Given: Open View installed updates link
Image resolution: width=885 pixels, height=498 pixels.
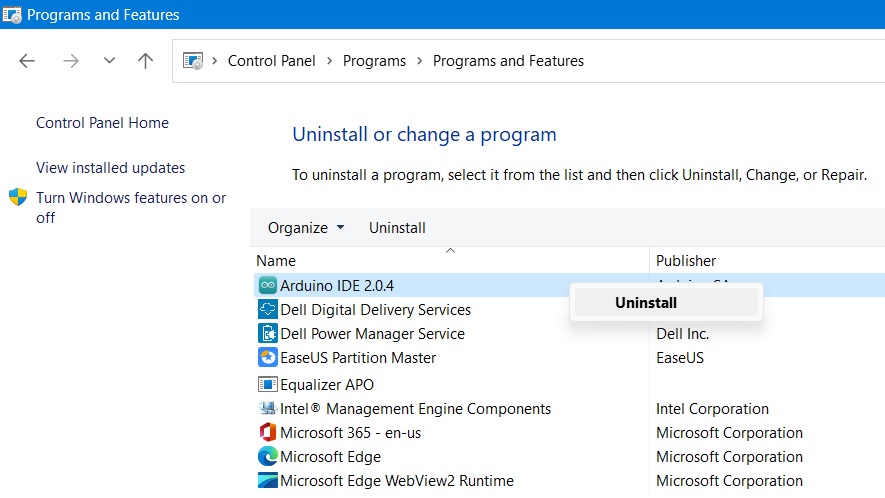Looking at the screenshot, I should (111, 168).
